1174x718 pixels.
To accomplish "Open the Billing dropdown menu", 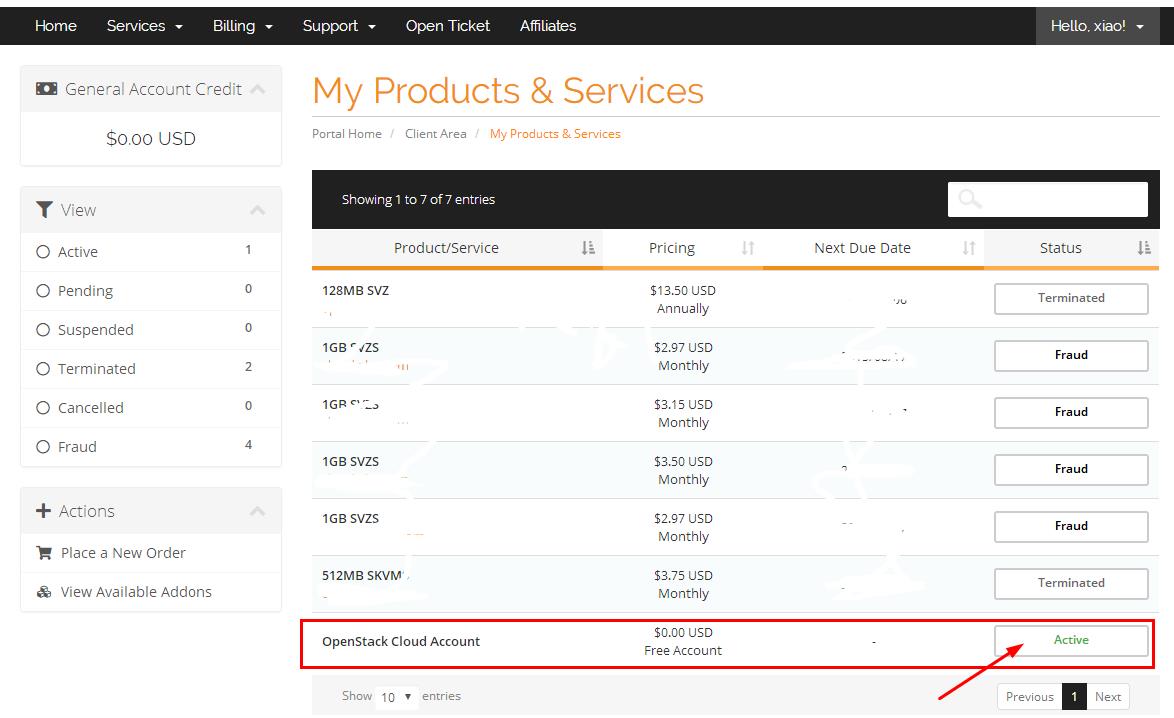I will point(243,25).
